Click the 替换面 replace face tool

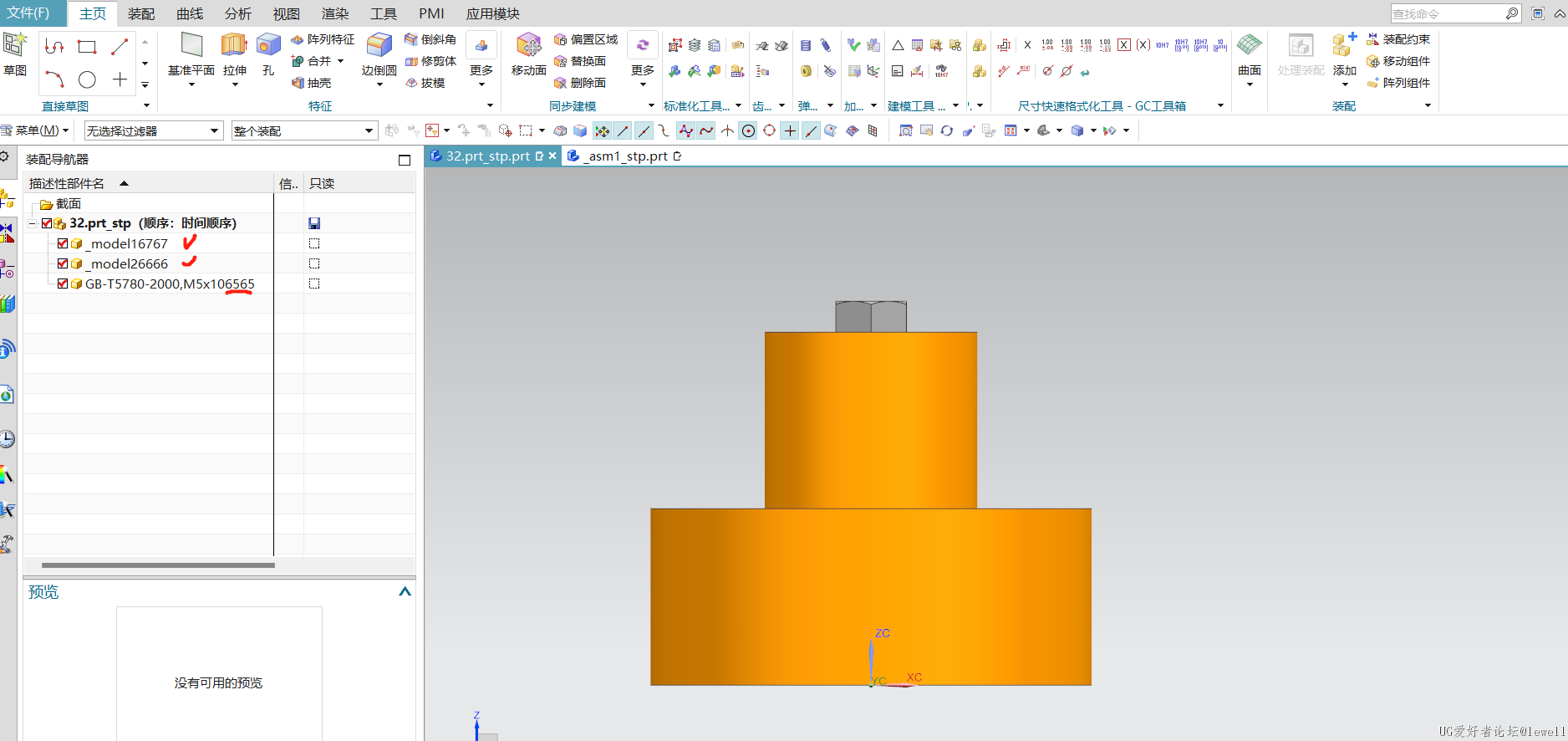tap(580, 61)
